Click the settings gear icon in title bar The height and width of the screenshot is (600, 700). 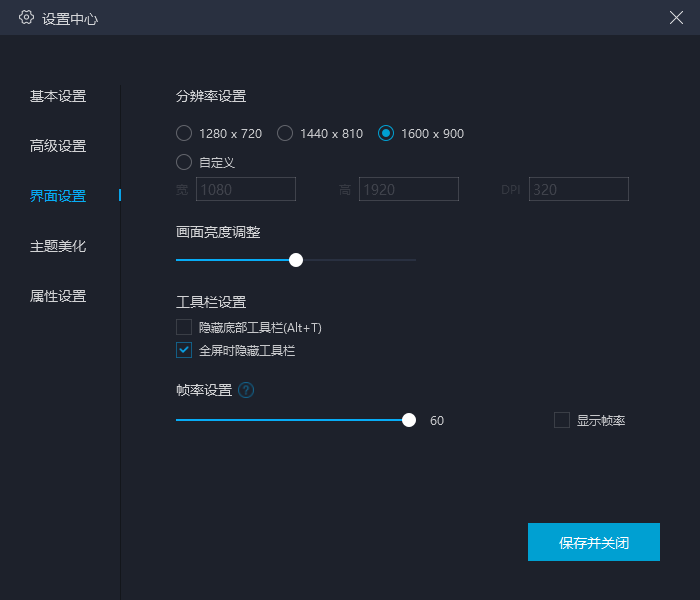26,17
